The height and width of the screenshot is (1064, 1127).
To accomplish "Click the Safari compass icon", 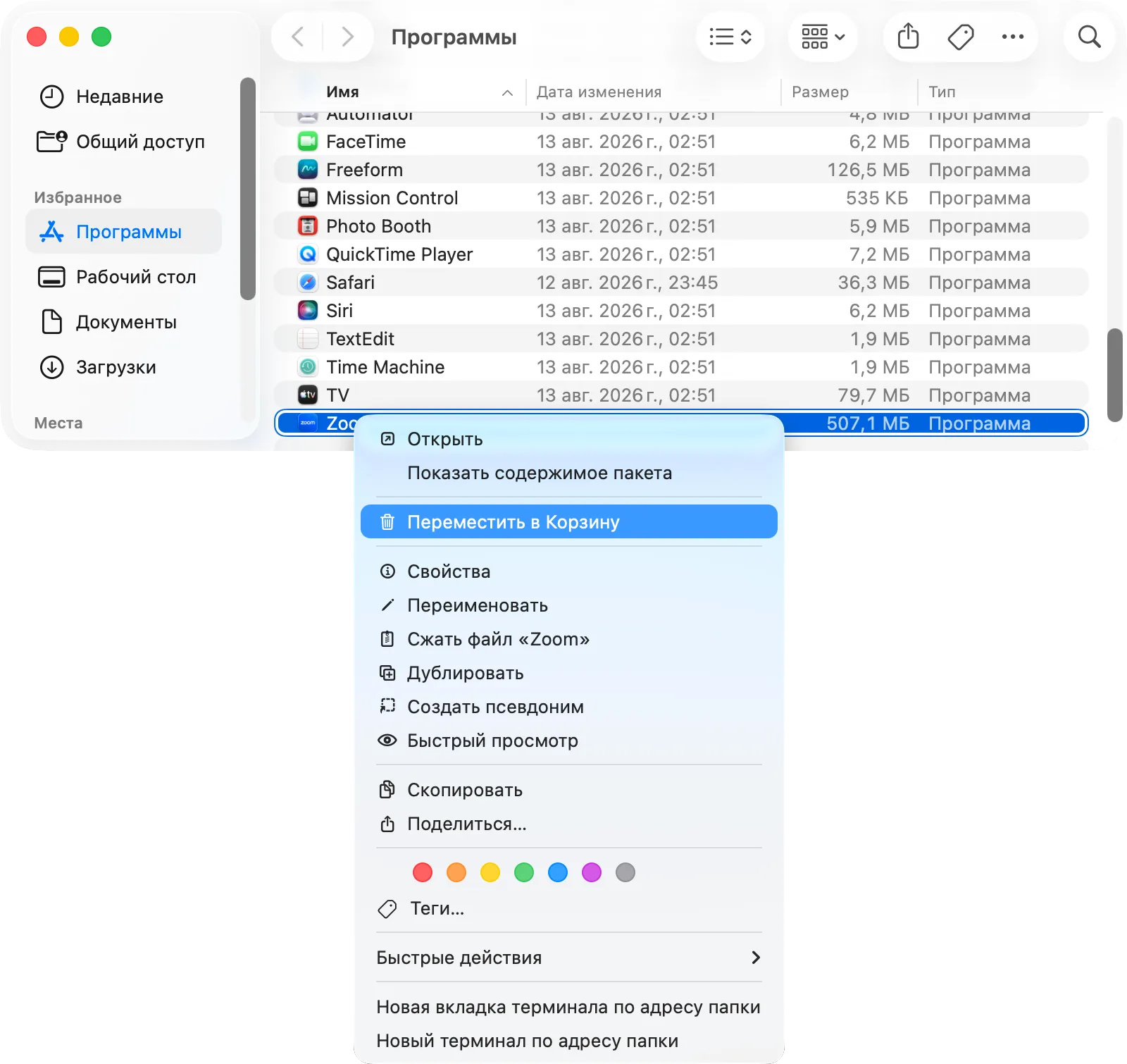I will click(308, 283).
